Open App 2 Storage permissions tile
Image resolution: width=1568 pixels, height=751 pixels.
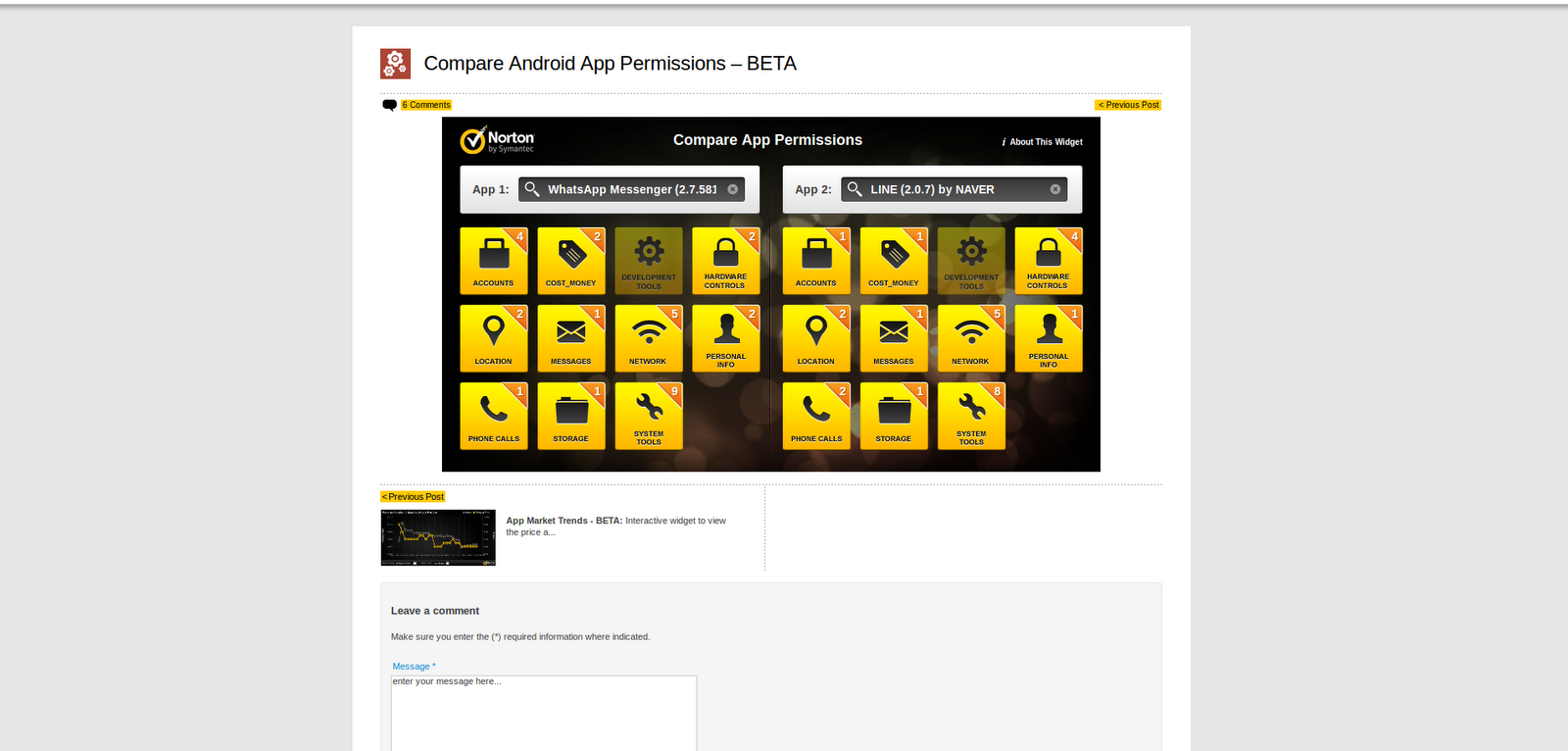894,416
